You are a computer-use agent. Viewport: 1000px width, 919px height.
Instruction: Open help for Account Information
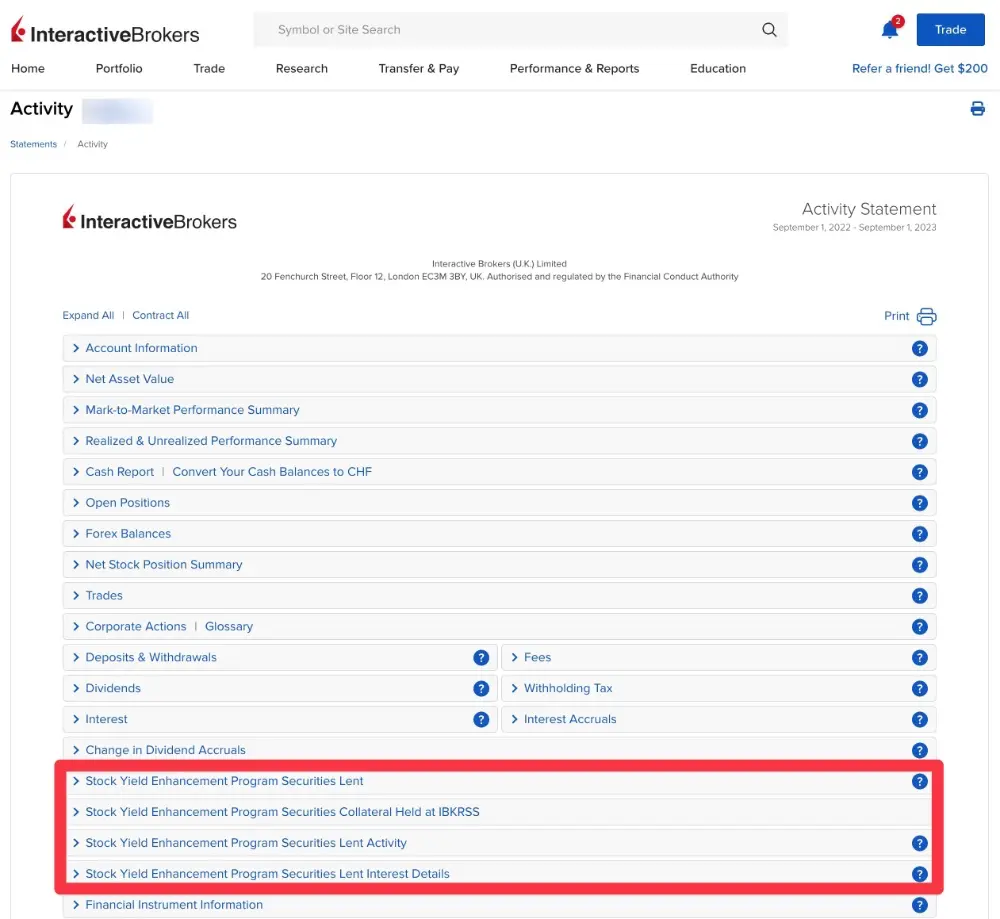919,348
